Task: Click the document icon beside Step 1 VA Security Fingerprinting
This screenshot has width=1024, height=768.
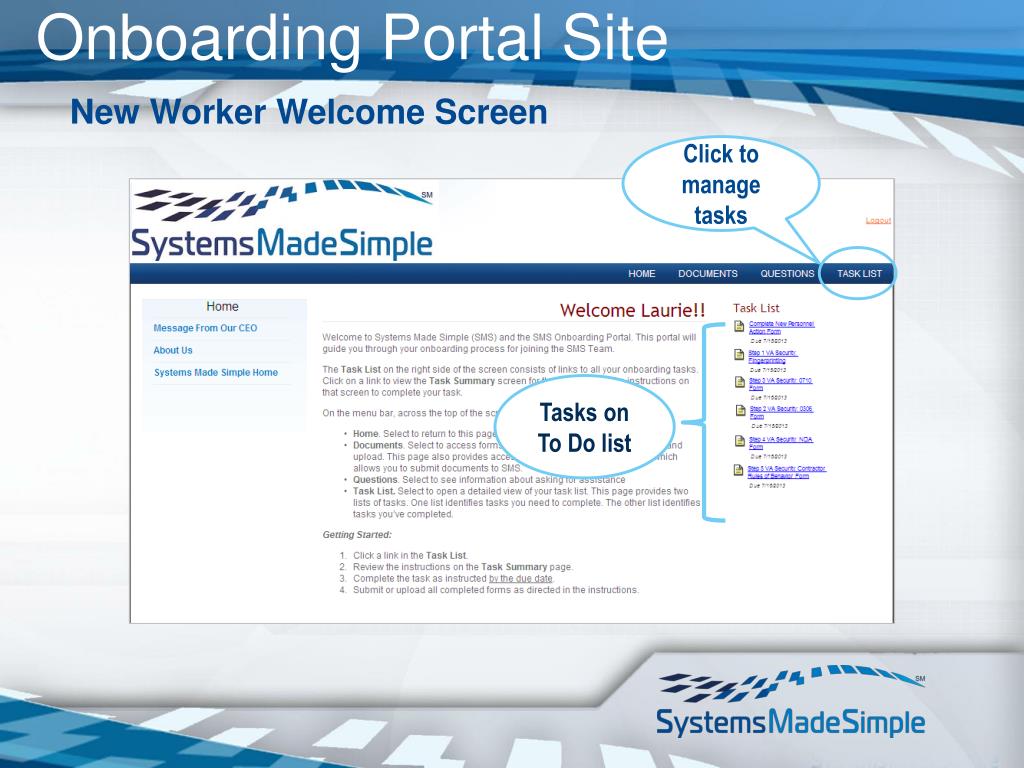Action: [739, 355]
